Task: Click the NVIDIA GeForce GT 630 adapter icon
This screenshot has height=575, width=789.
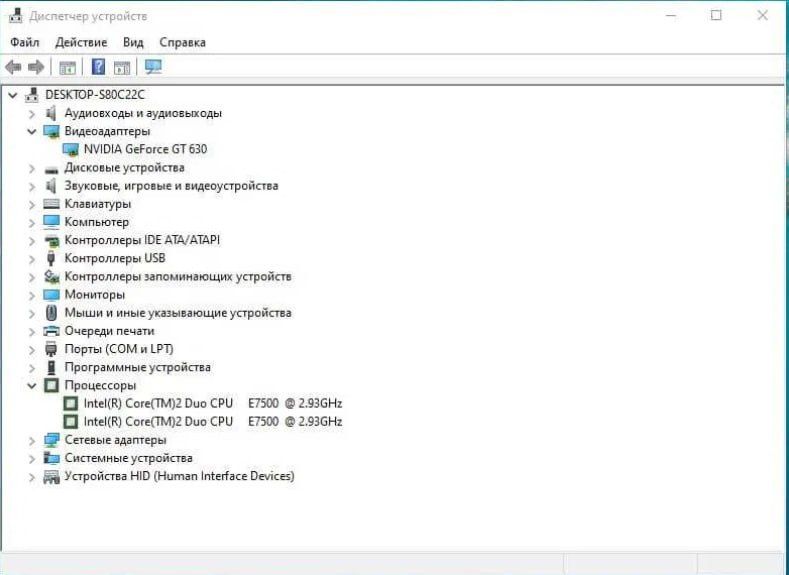Action: pos(70,149)
